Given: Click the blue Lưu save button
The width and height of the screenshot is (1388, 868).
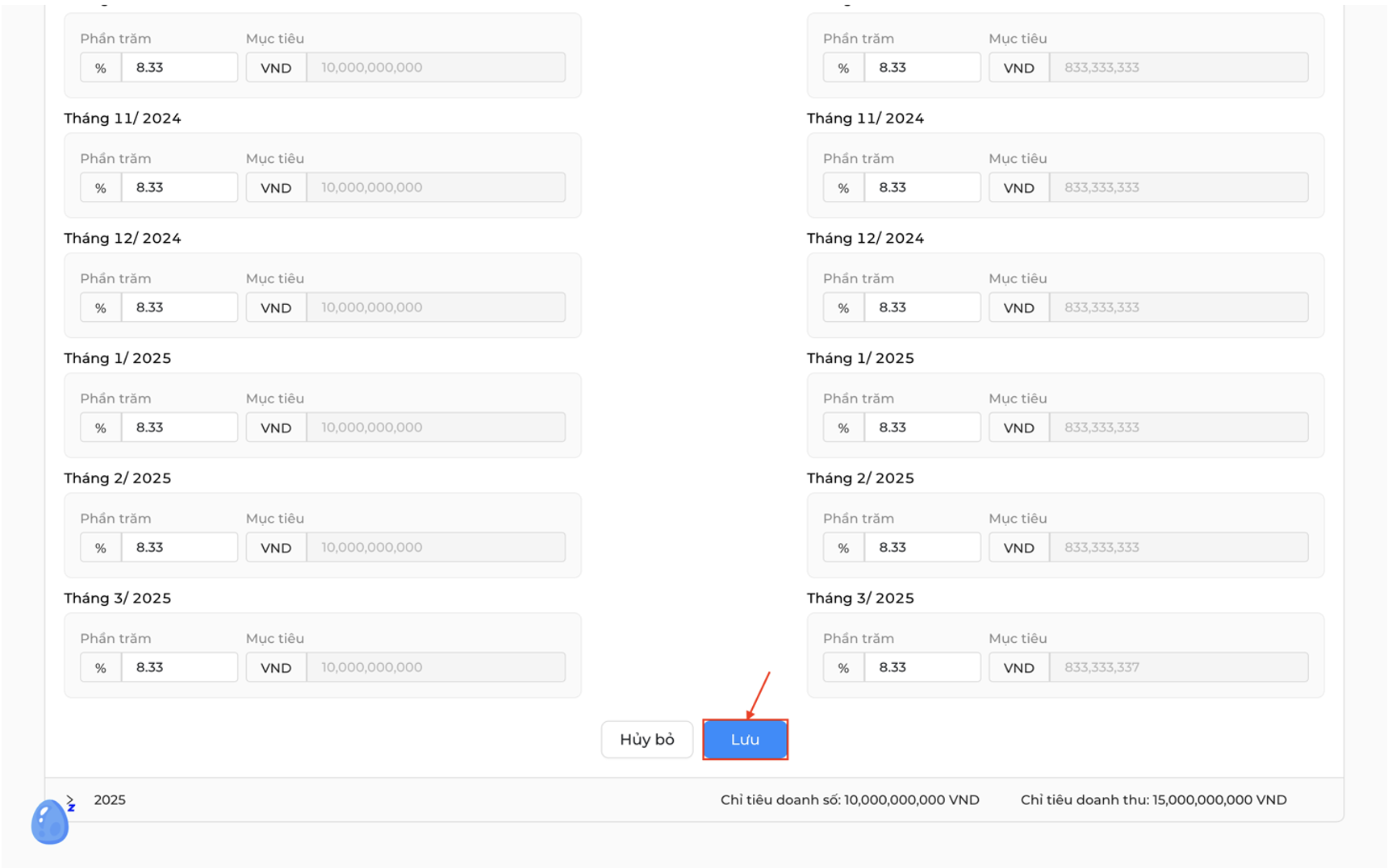Looking at the screenshot, I should coord(745,739).
